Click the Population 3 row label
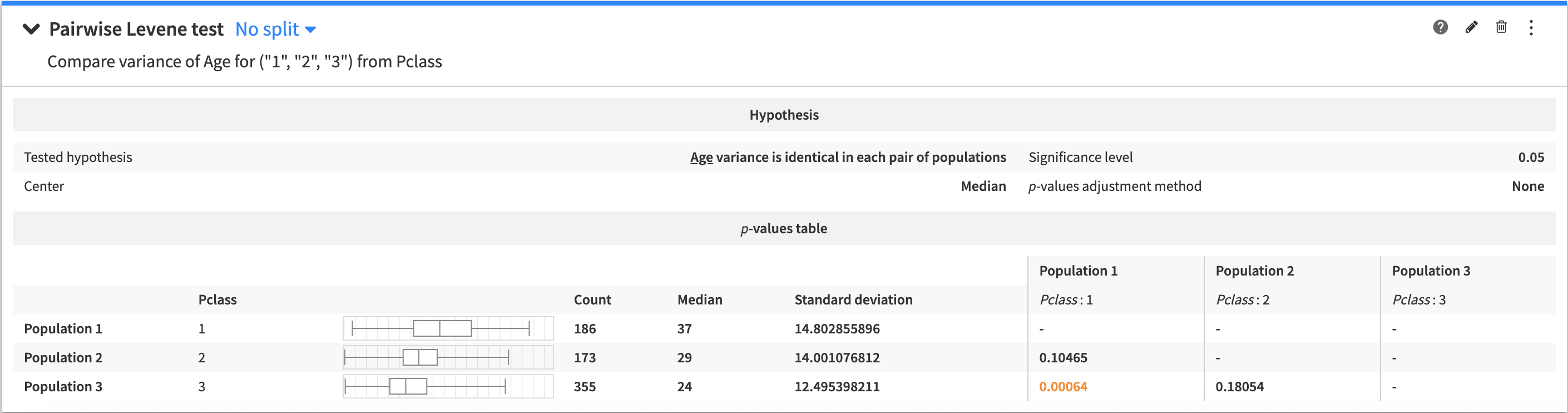1568x413 pixels. click(63, 386)
